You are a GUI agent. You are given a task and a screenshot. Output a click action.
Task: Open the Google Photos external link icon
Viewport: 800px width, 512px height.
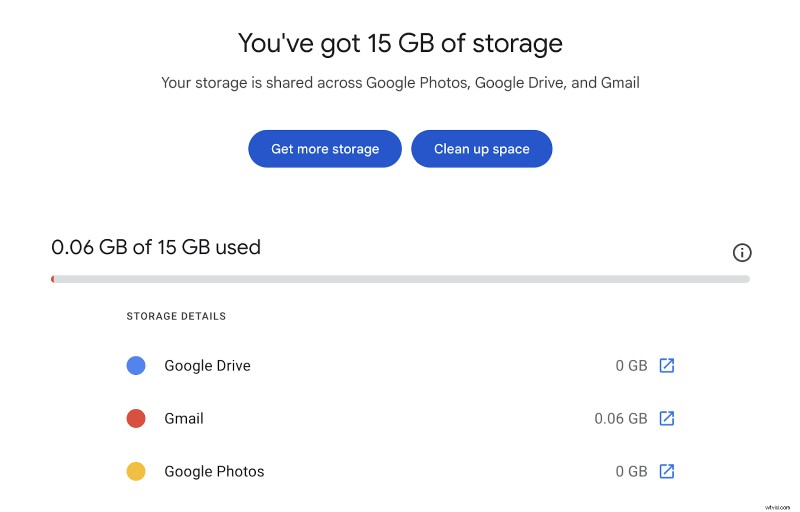(667, 471)
